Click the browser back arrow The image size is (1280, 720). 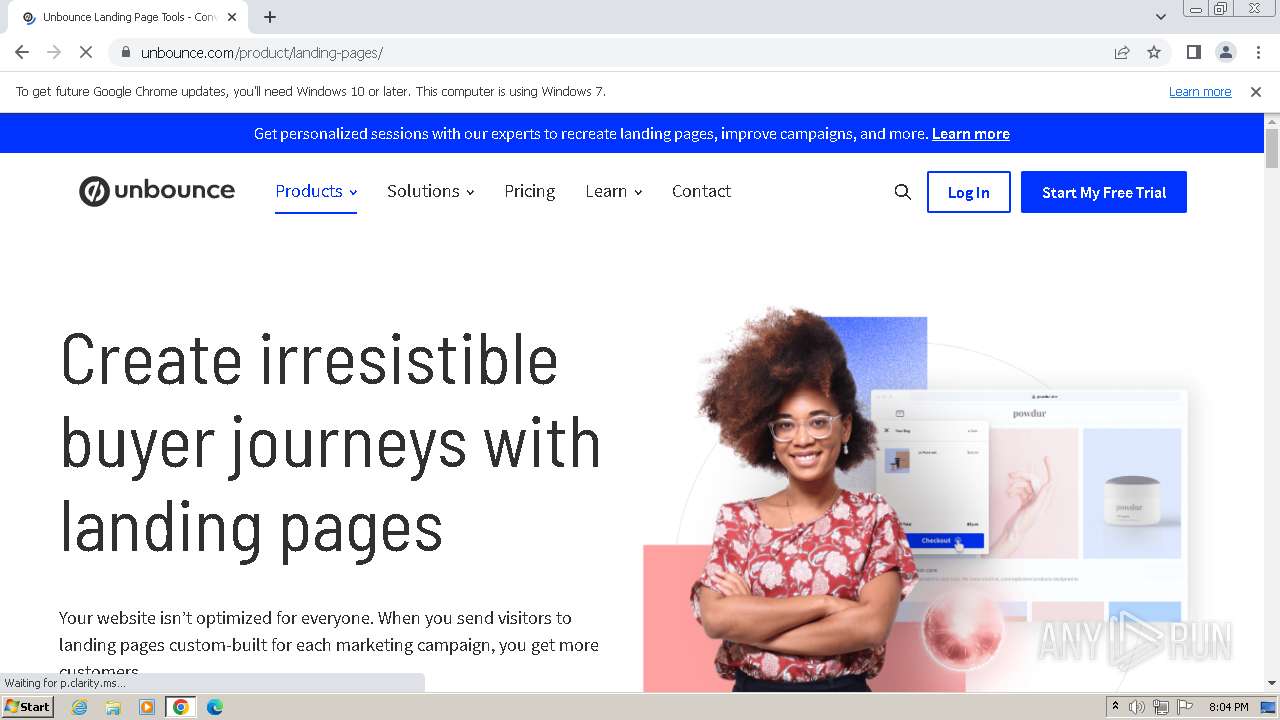click(x=22, y=52)
